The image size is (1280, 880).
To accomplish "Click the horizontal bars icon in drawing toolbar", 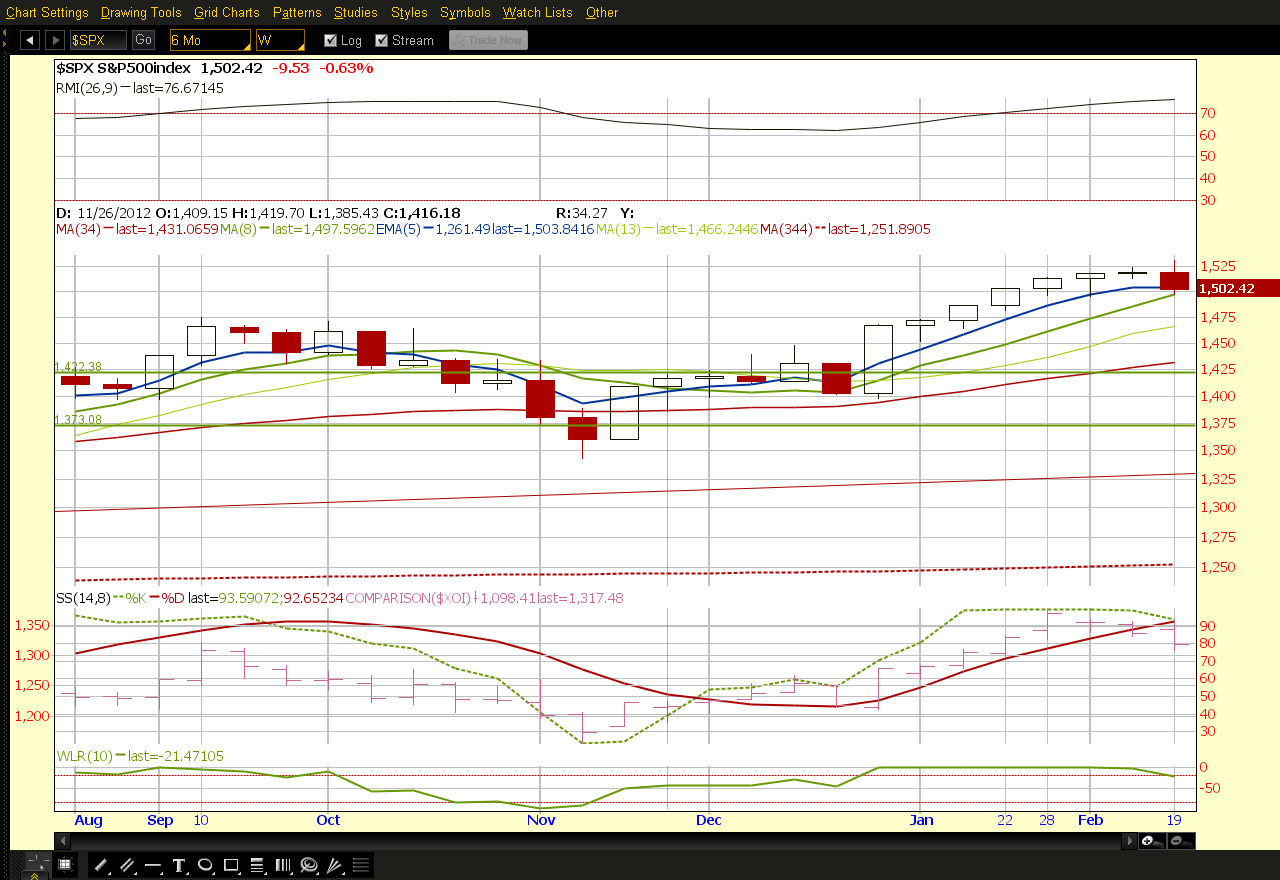I will (x=361, y=865).
